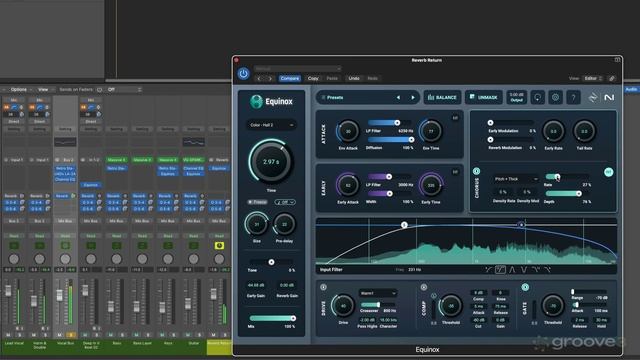Toggle the Comp section power button
This screenshot has height=360, width=640.
pyautogui.click(x=424, y=287)
